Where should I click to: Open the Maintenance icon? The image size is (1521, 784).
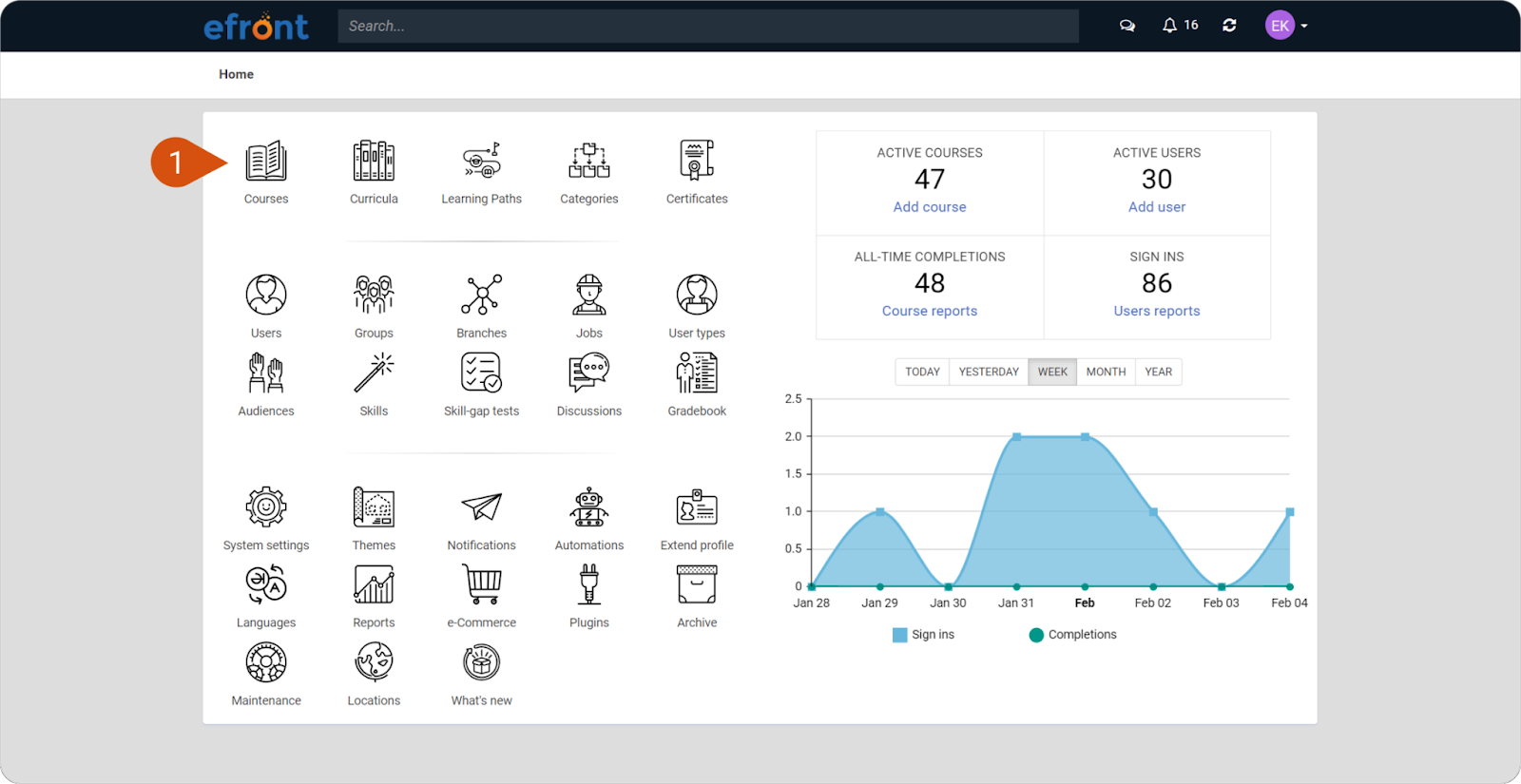tap(266, 662)
